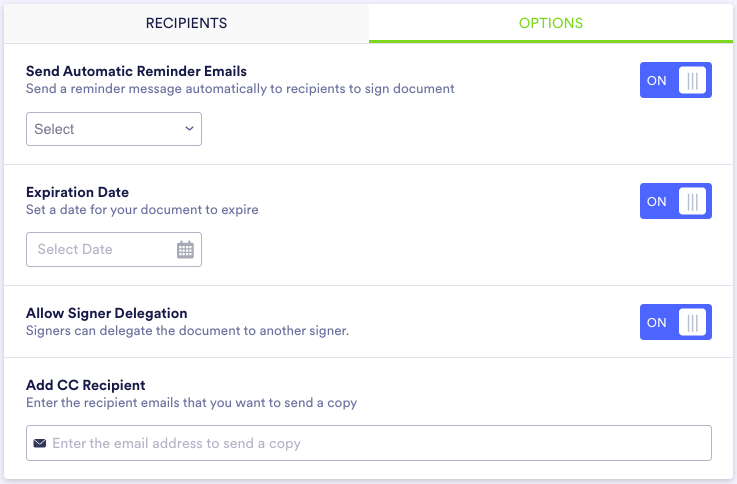Click the Send Automatic Reminder Emails heading
The width and height of the screenshot is (737, 484).
[x=136, y=71]
